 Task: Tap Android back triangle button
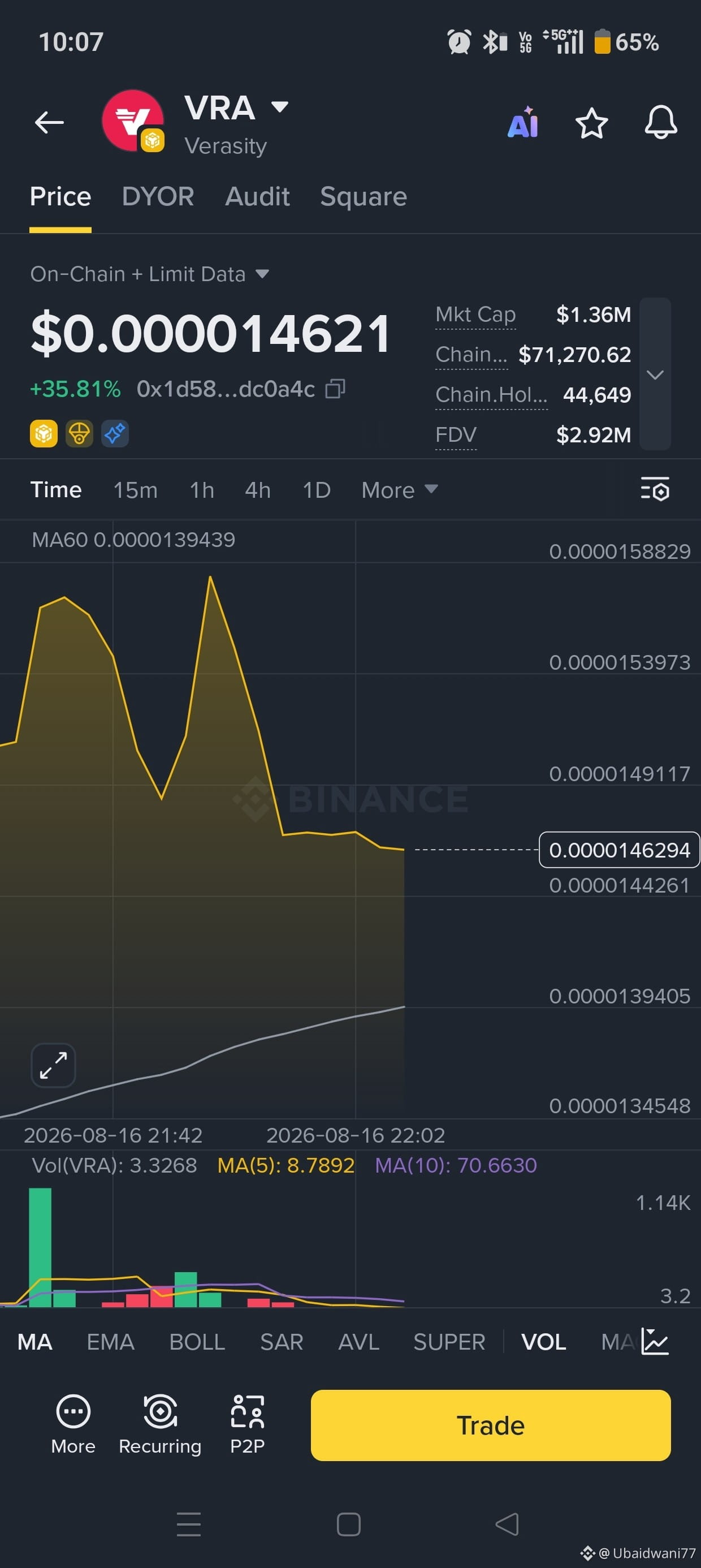pos(507,1524)
